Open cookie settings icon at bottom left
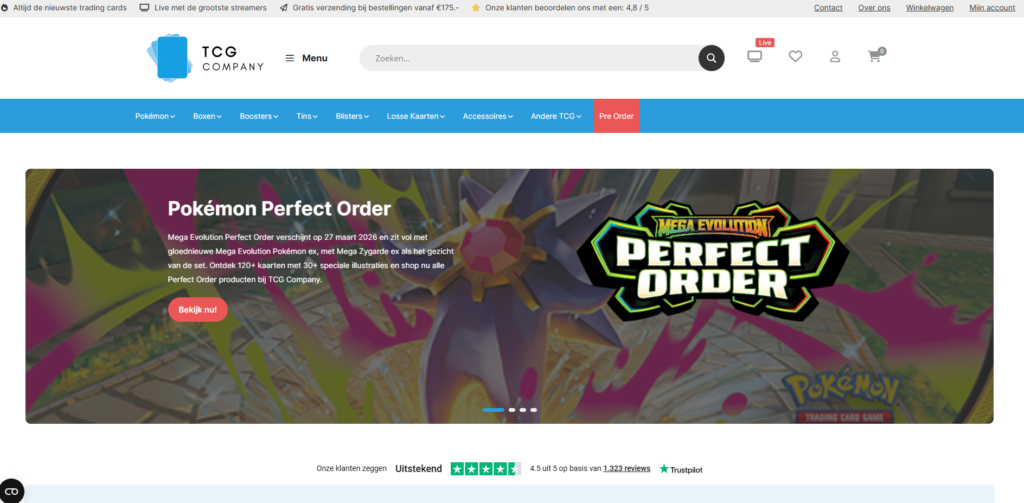Viewport: 1024px width, 503px height. click(x=12, y=491)
